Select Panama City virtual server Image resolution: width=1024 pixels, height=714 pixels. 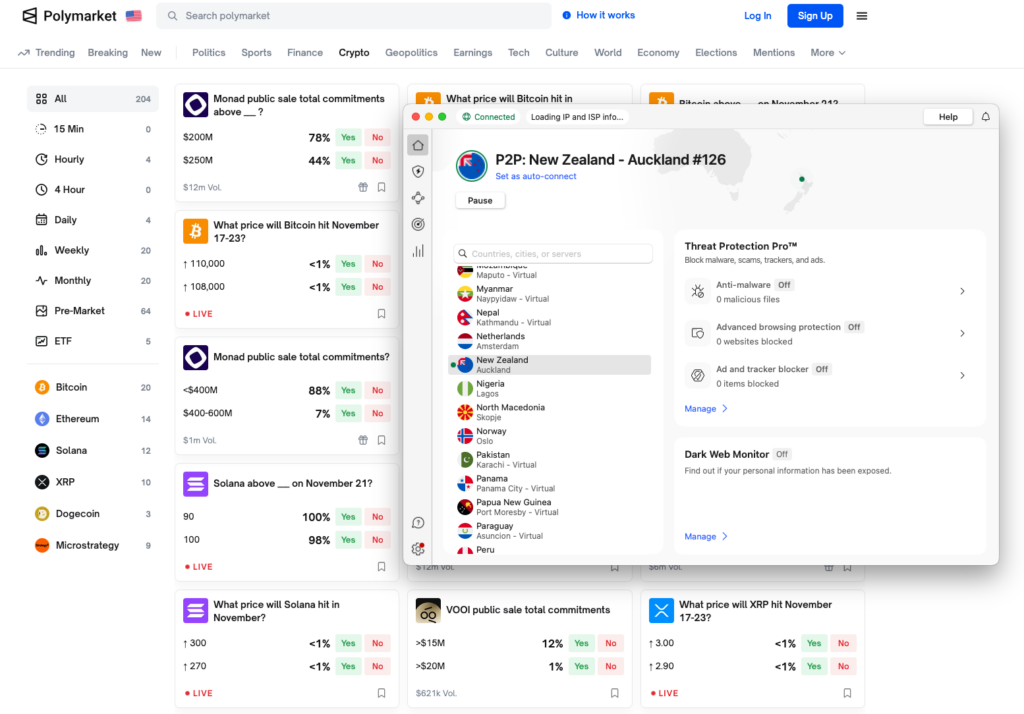550,483
